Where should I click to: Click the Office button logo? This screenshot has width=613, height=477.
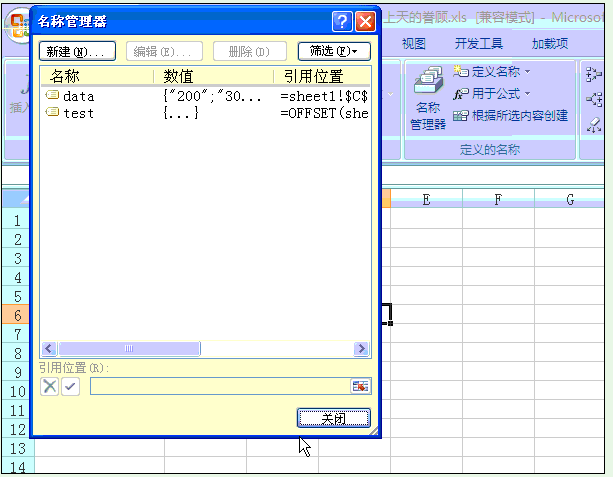pos(19,26)
